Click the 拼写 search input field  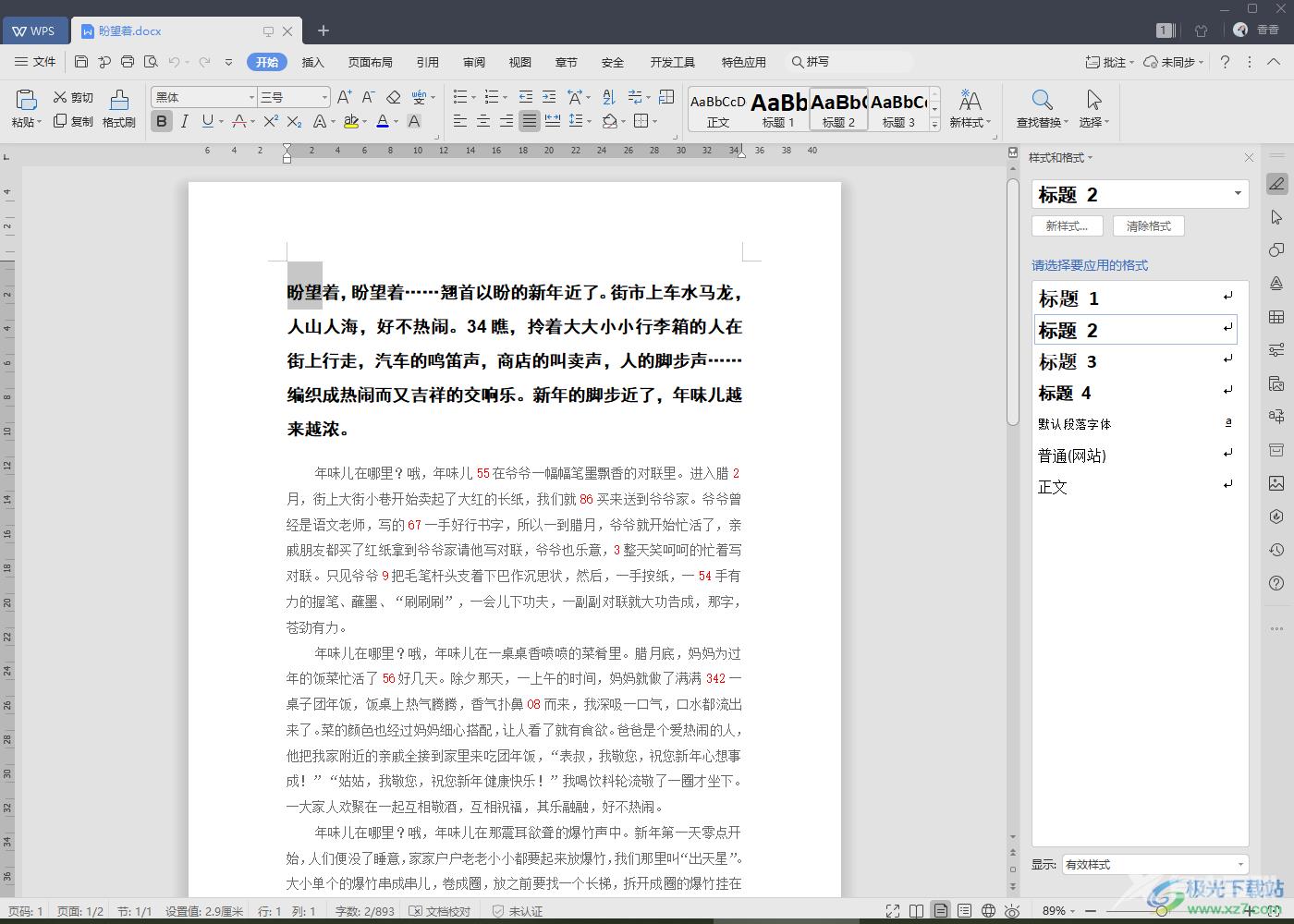click(x=850, y=62)
